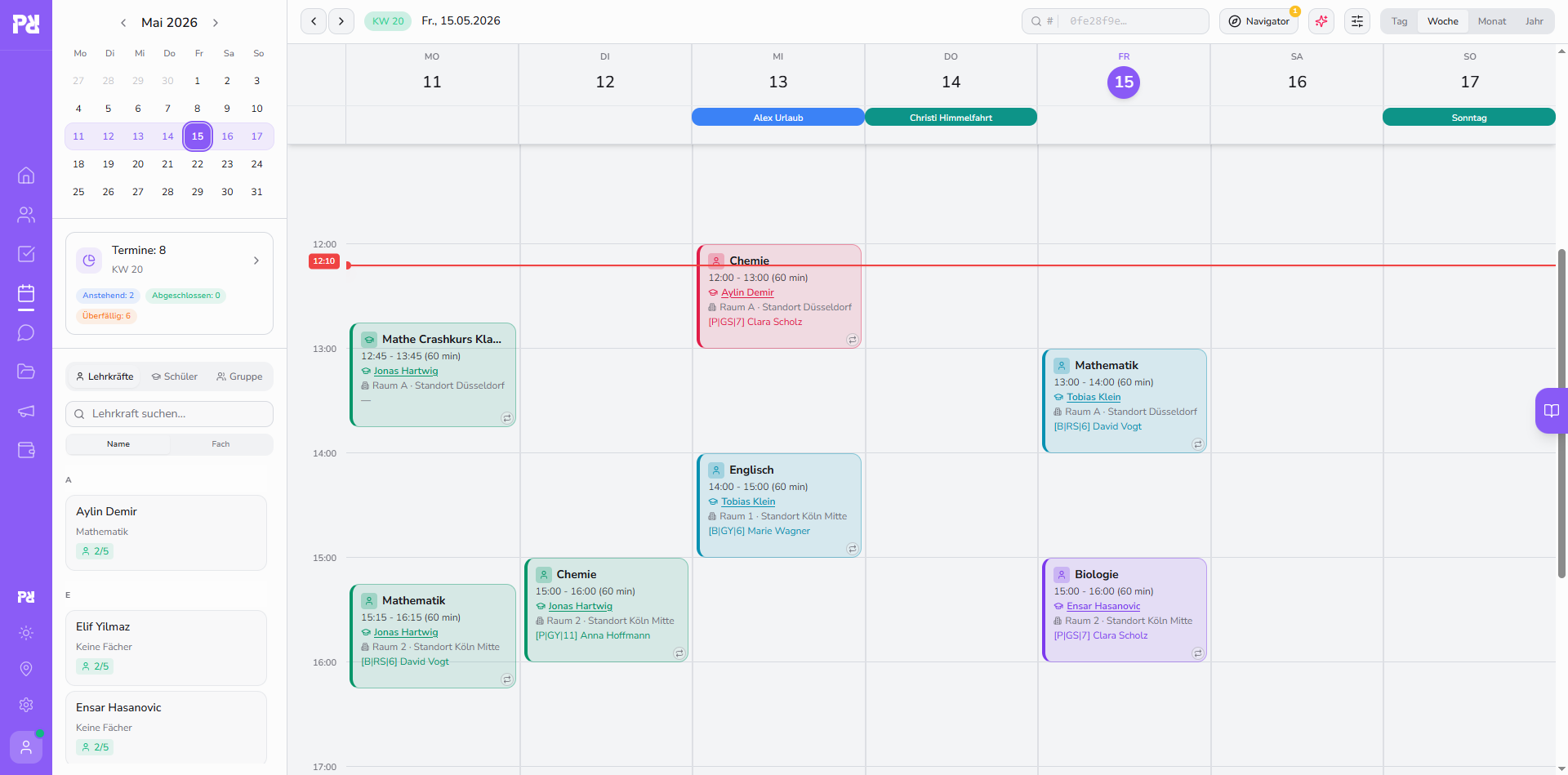This screenshot has height=775, width=1568.
Task: Open Tobias Klein link in Friday Mathematik
Action: pos(1094,397)
